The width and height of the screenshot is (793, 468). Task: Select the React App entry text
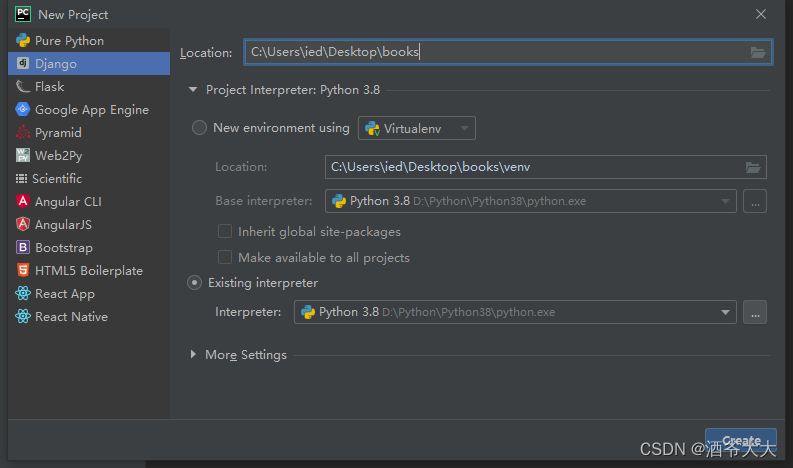click(65, 293)
